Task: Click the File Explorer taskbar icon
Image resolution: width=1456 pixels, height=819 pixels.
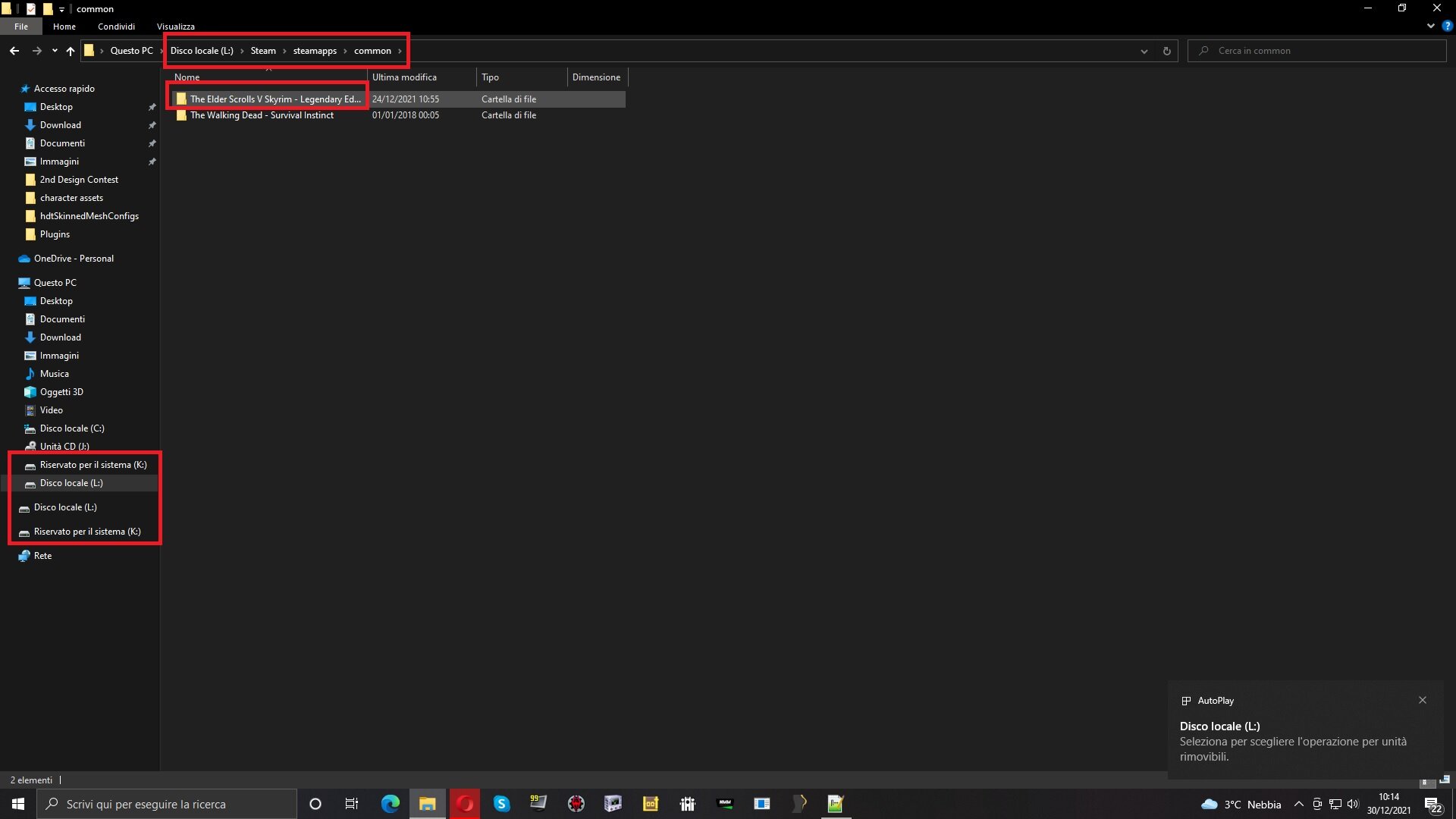Action: 428,804
